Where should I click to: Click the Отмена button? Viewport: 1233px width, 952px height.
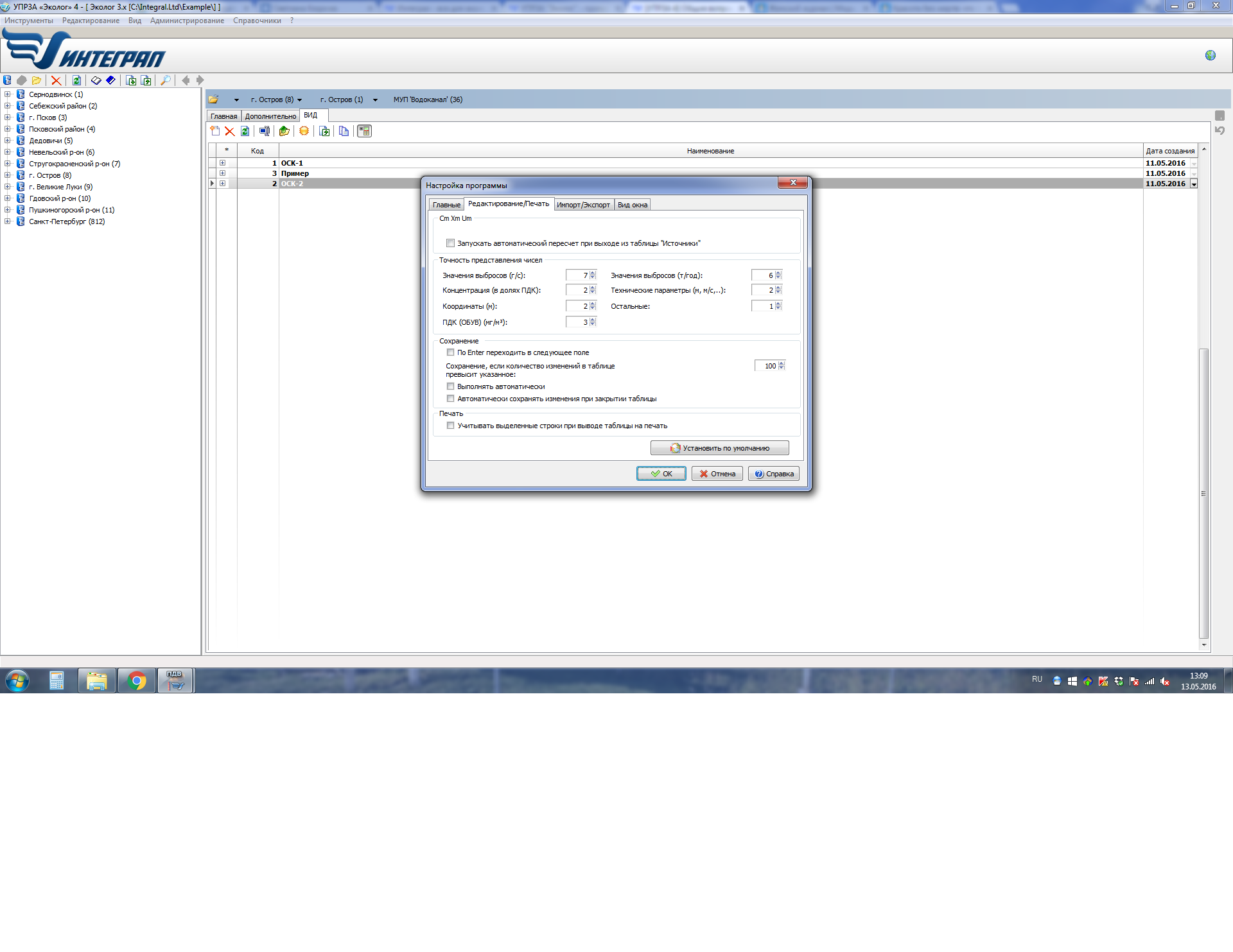point(717,474)
